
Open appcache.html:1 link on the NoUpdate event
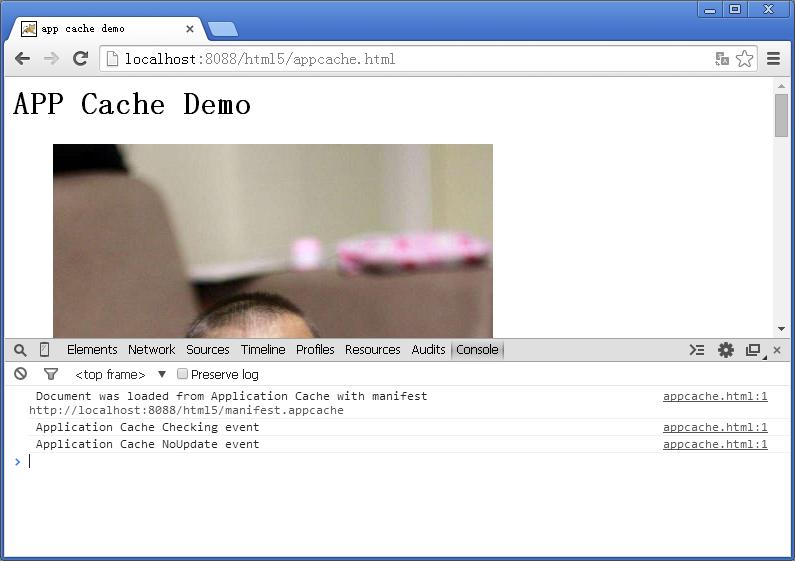coord(715,444)
